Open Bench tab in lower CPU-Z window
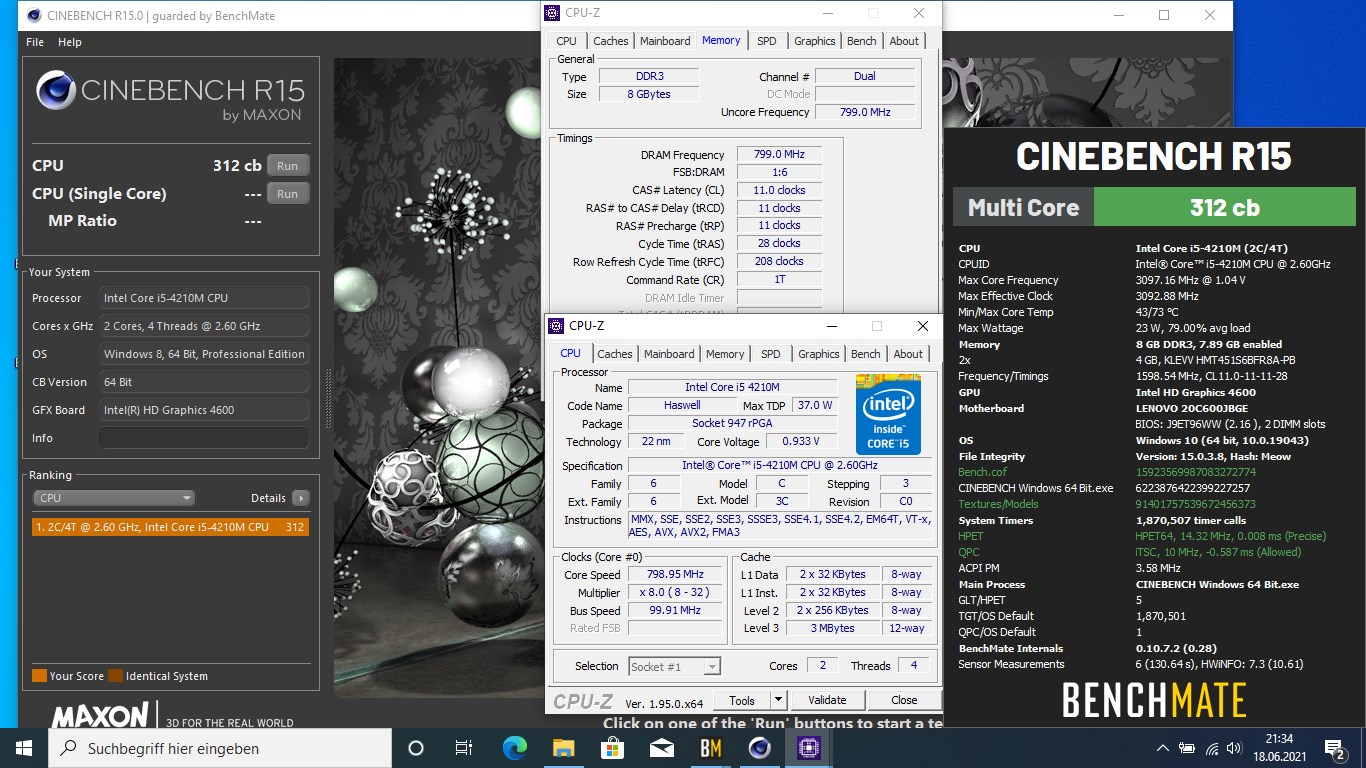The image size is (1366, 768). (x=866, y=354)
